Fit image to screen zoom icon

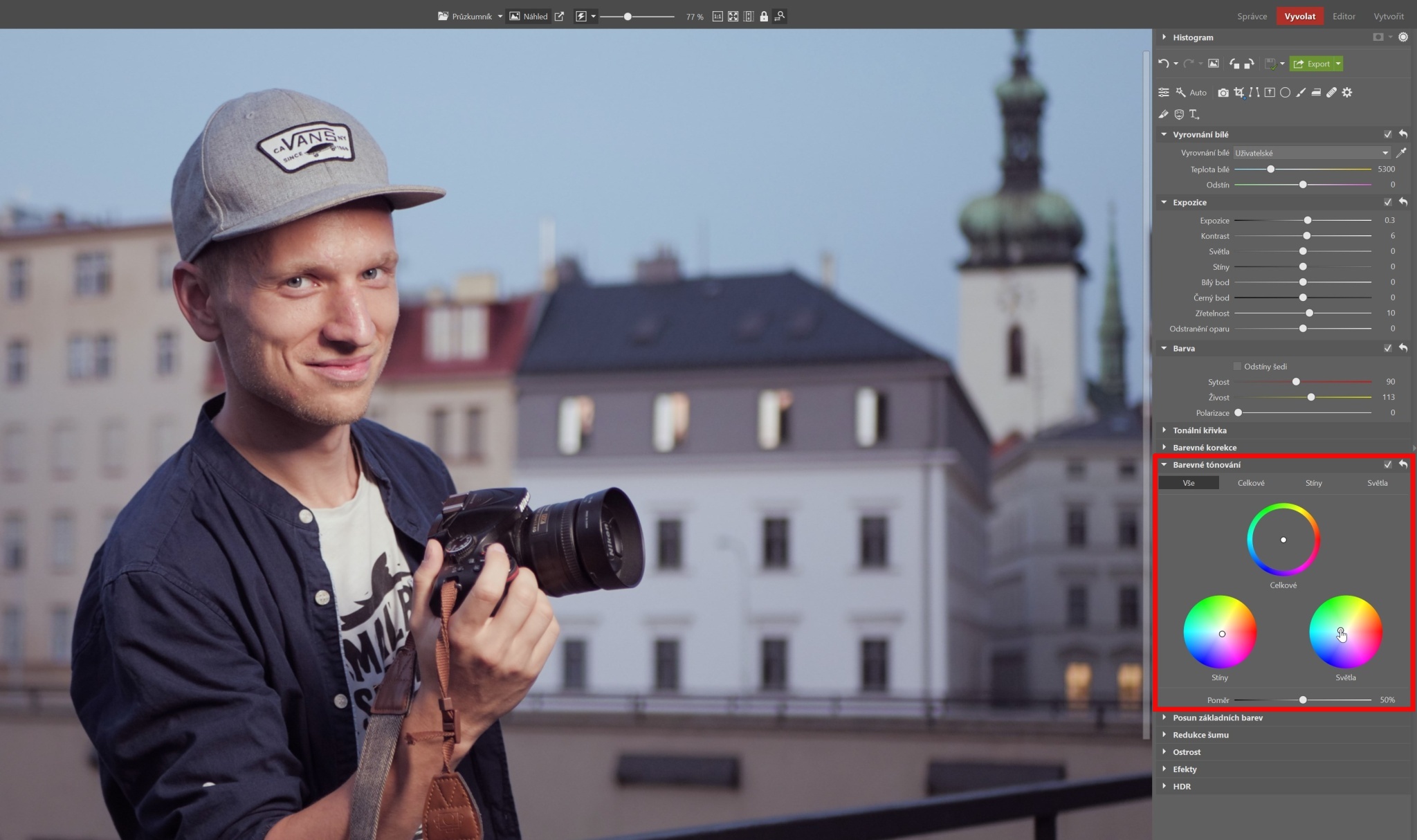pyautogui.click(x=733, y=16)
